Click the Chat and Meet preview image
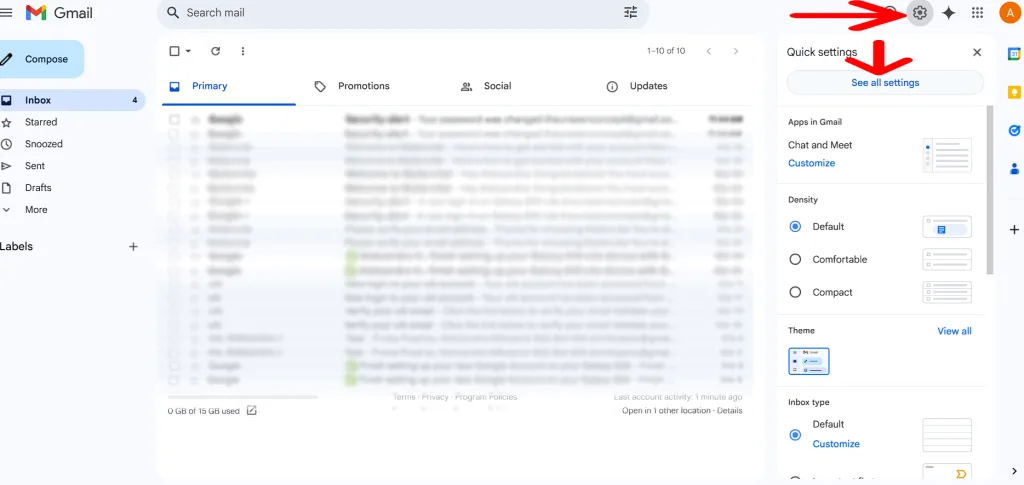 947,155
